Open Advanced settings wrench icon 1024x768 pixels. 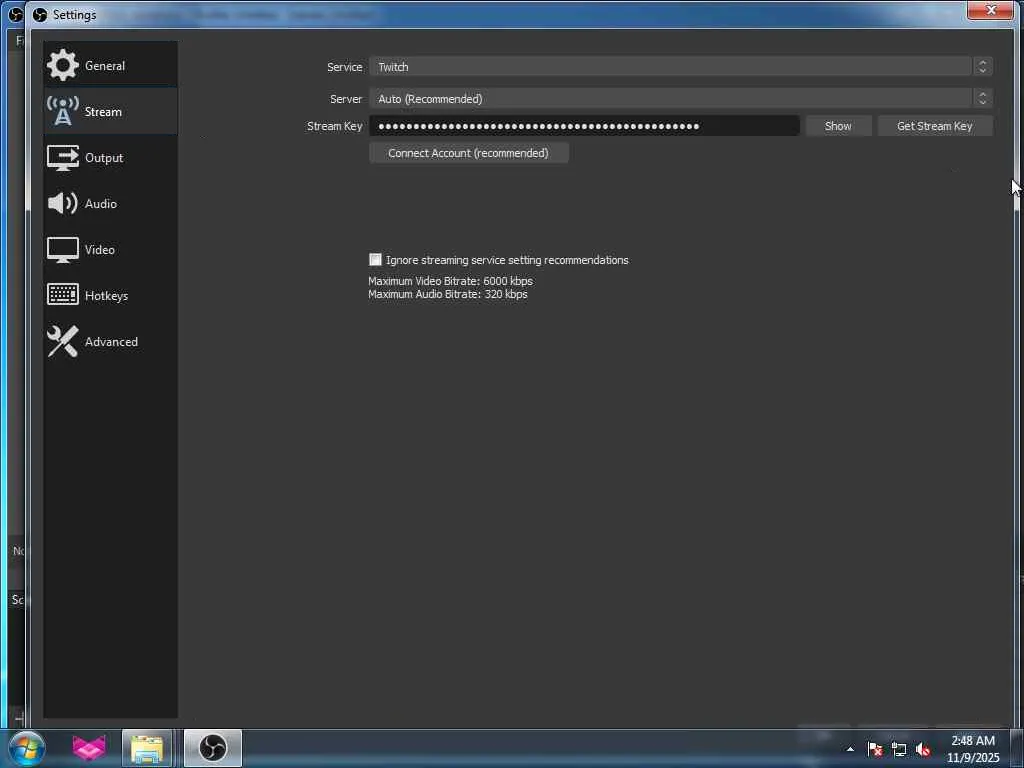(63, 342)
